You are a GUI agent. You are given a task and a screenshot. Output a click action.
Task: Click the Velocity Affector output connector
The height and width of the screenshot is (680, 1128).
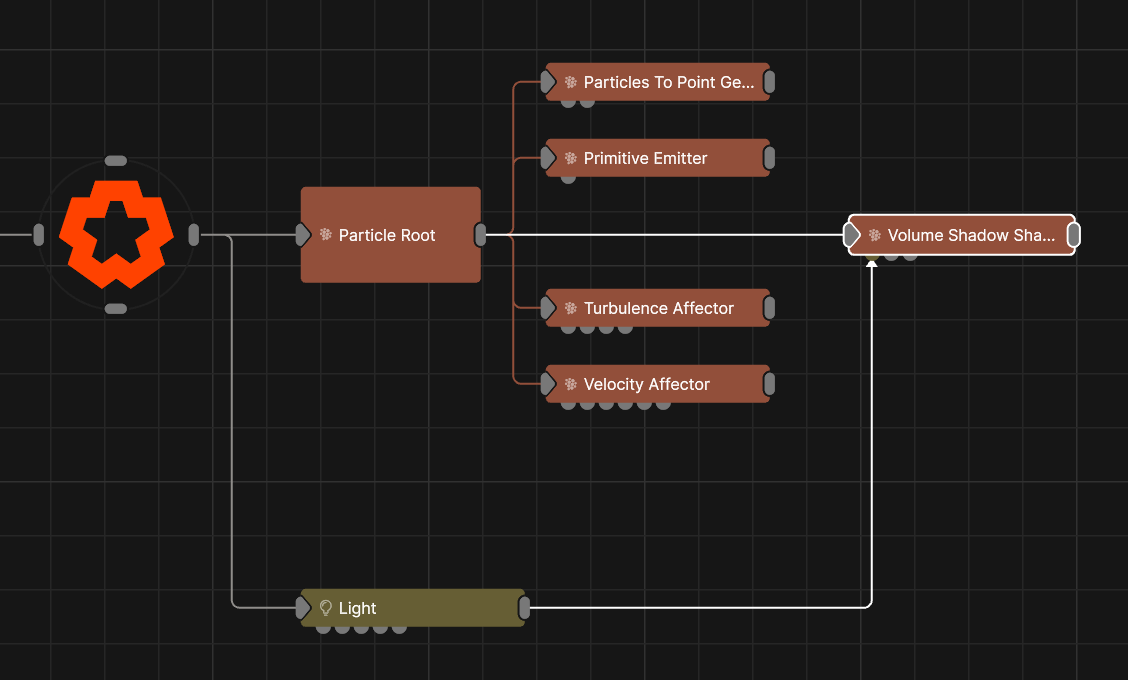[x=769, y=384]
